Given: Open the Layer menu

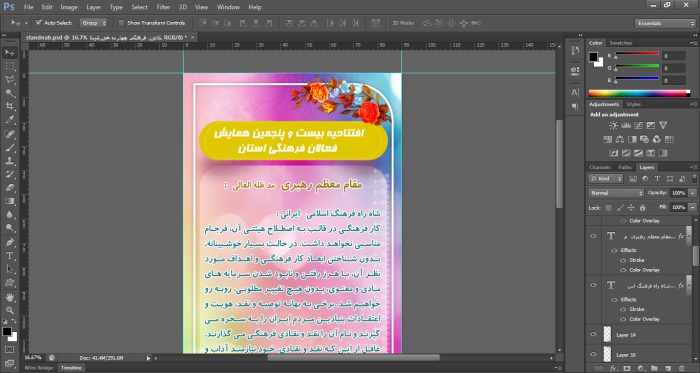Looking at the screenshot, I should [x=94, y=7].
